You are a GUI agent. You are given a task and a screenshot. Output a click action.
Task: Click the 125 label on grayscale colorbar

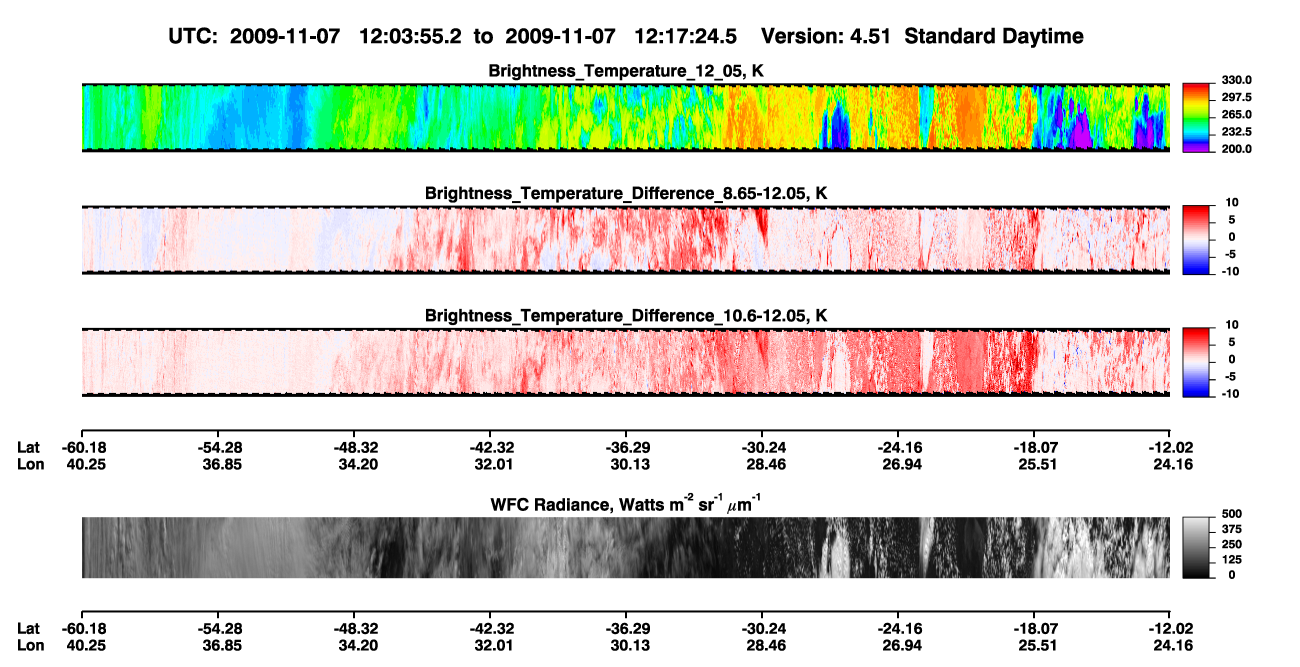click(x=1230, y=560)
